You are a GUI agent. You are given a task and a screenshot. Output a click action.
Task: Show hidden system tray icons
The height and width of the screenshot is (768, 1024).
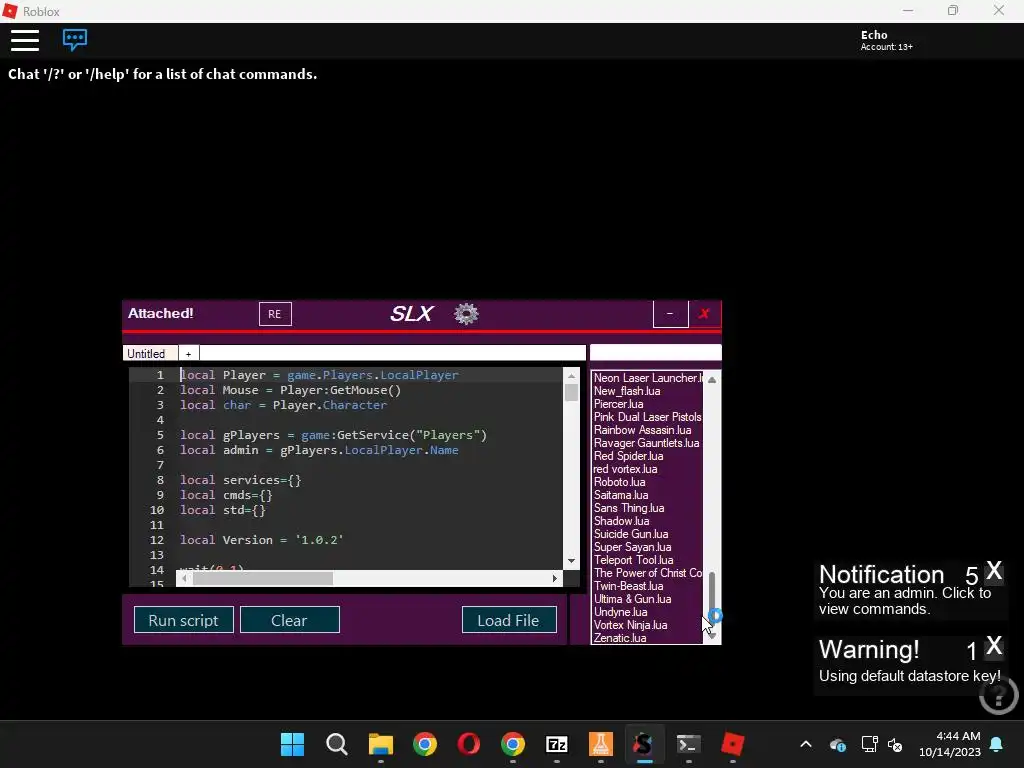pyautogui.click(x=806, y=744)
